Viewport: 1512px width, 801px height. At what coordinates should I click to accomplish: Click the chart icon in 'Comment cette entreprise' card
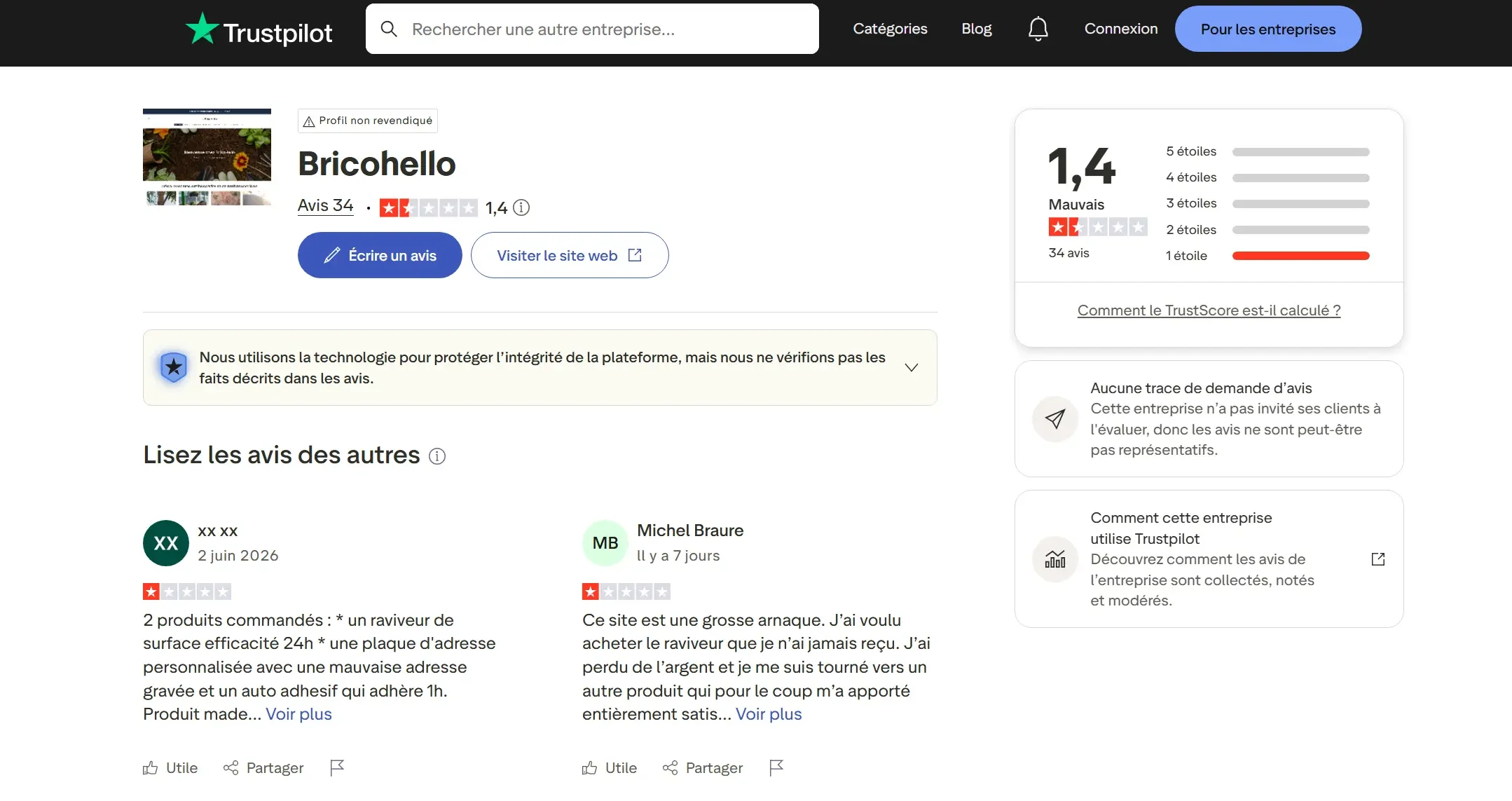click(x=1055, y=559)
